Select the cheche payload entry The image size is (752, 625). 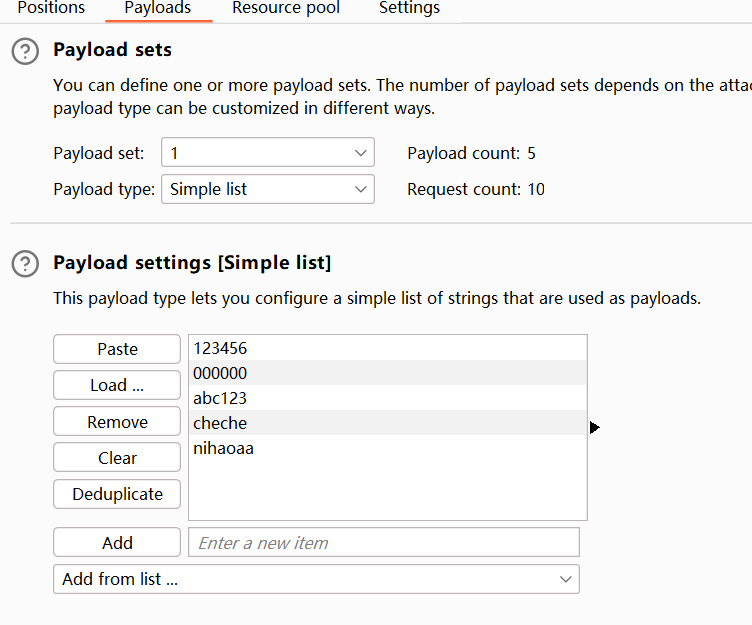pyautogui.click(x=388, y=423)
